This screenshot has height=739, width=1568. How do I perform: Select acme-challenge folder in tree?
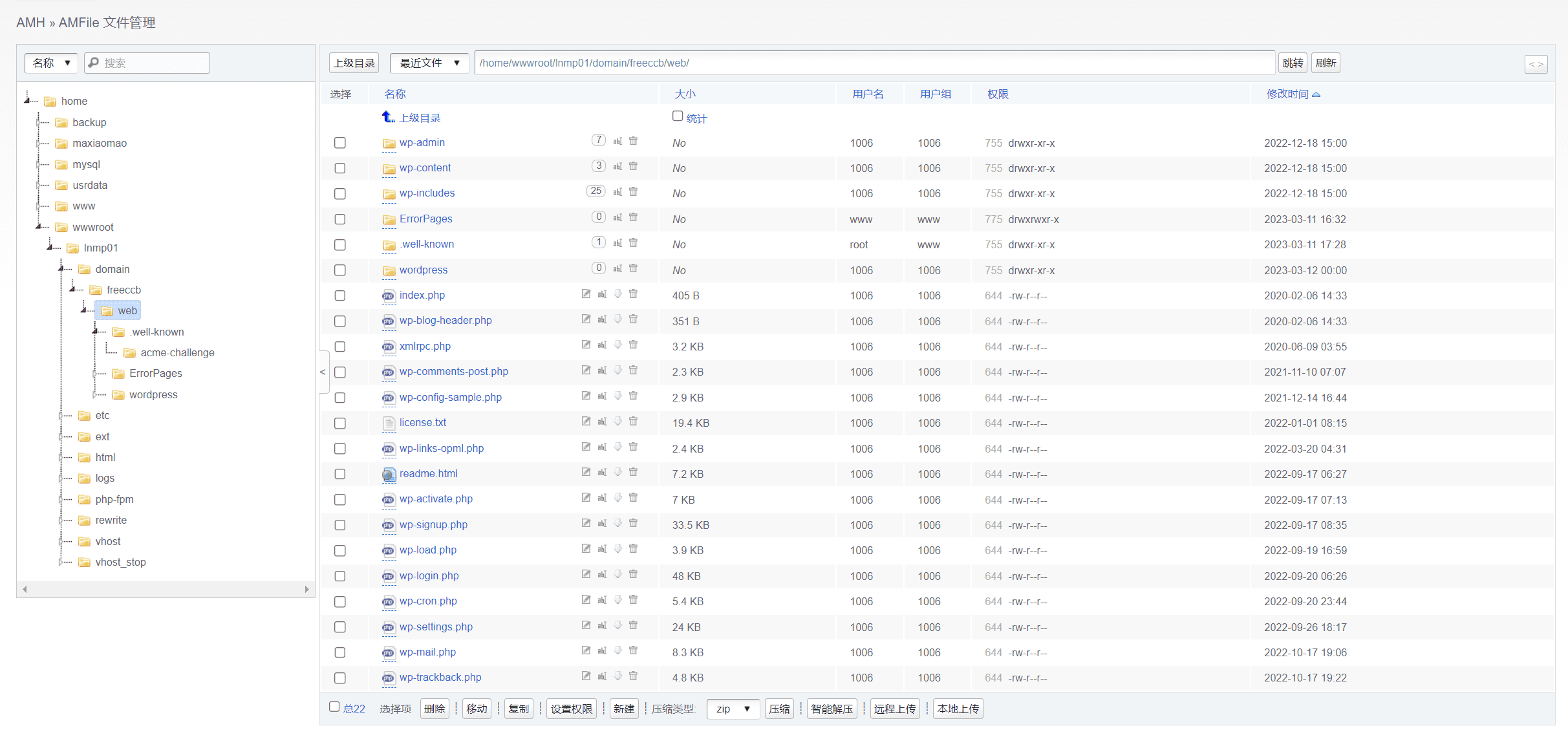pos(177,352)
